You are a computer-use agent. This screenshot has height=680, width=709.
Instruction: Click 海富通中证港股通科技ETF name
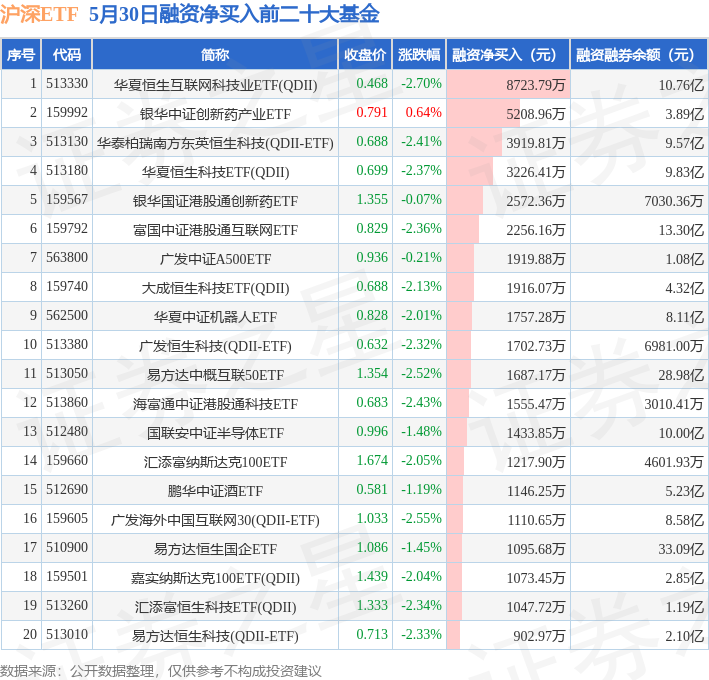[x=215, y=404]
